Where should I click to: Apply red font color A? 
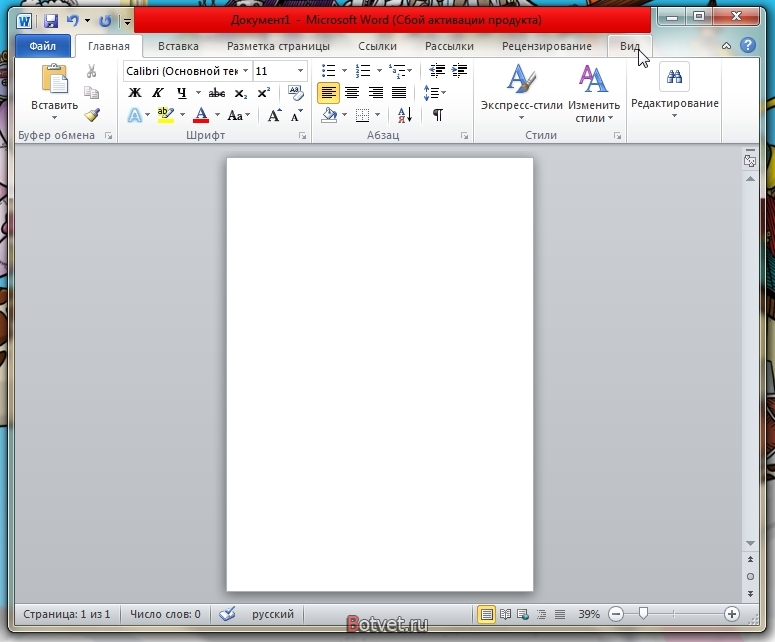coord(201,115)
